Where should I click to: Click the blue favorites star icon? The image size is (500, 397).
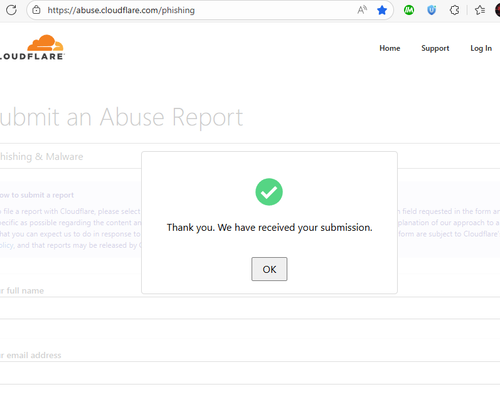point(382,10)
